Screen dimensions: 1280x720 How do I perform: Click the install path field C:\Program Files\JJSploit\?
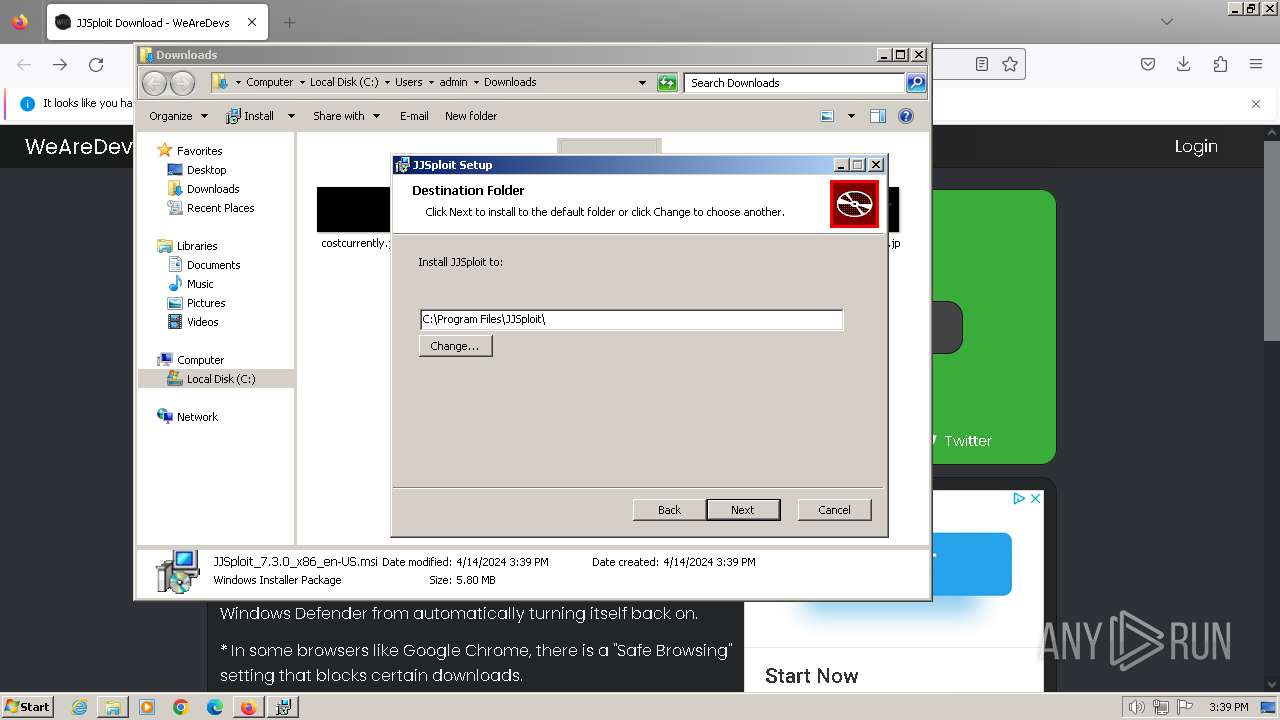631,319
